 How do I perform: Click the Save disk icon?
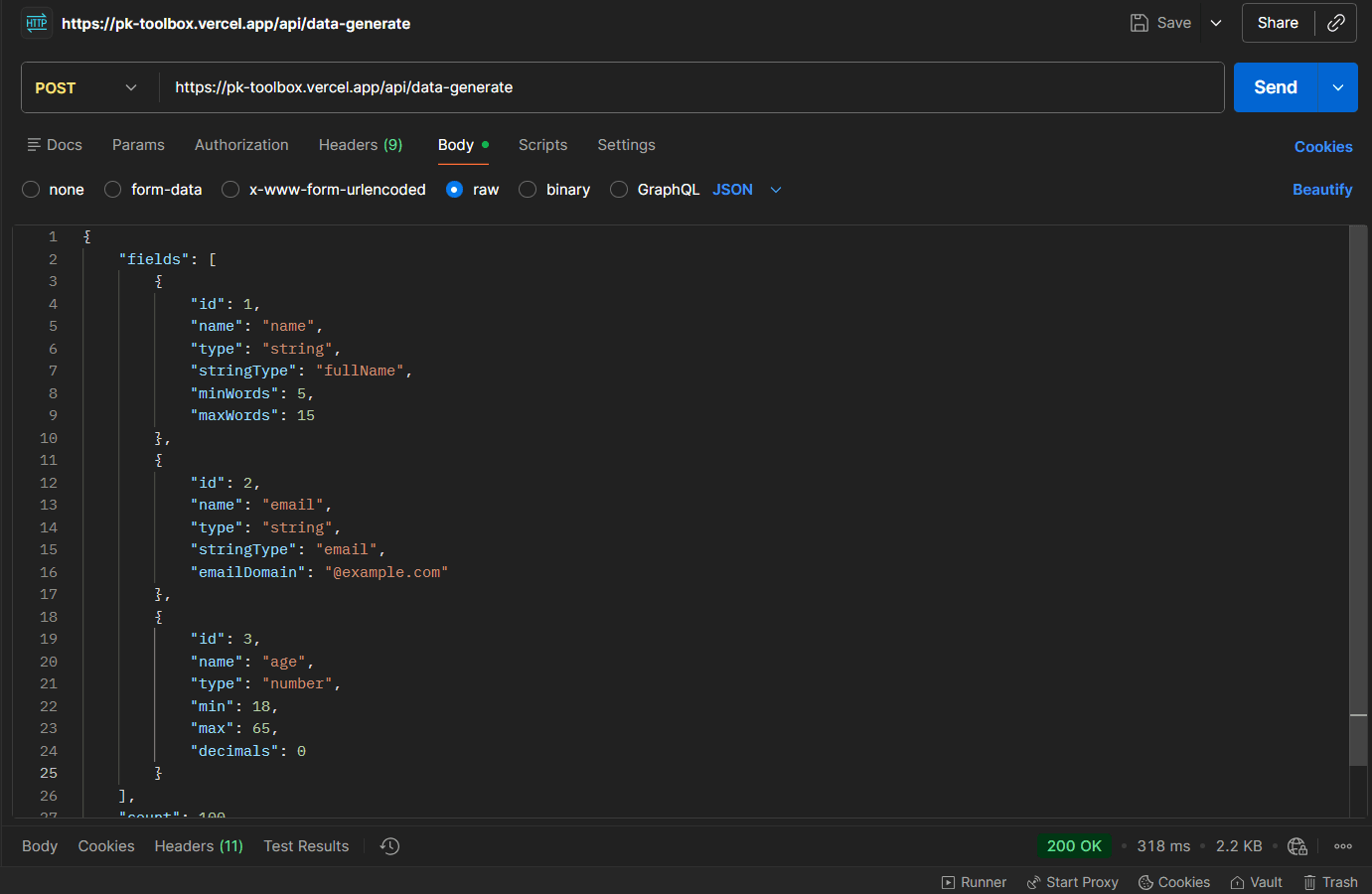click(x=1140, y=23)
